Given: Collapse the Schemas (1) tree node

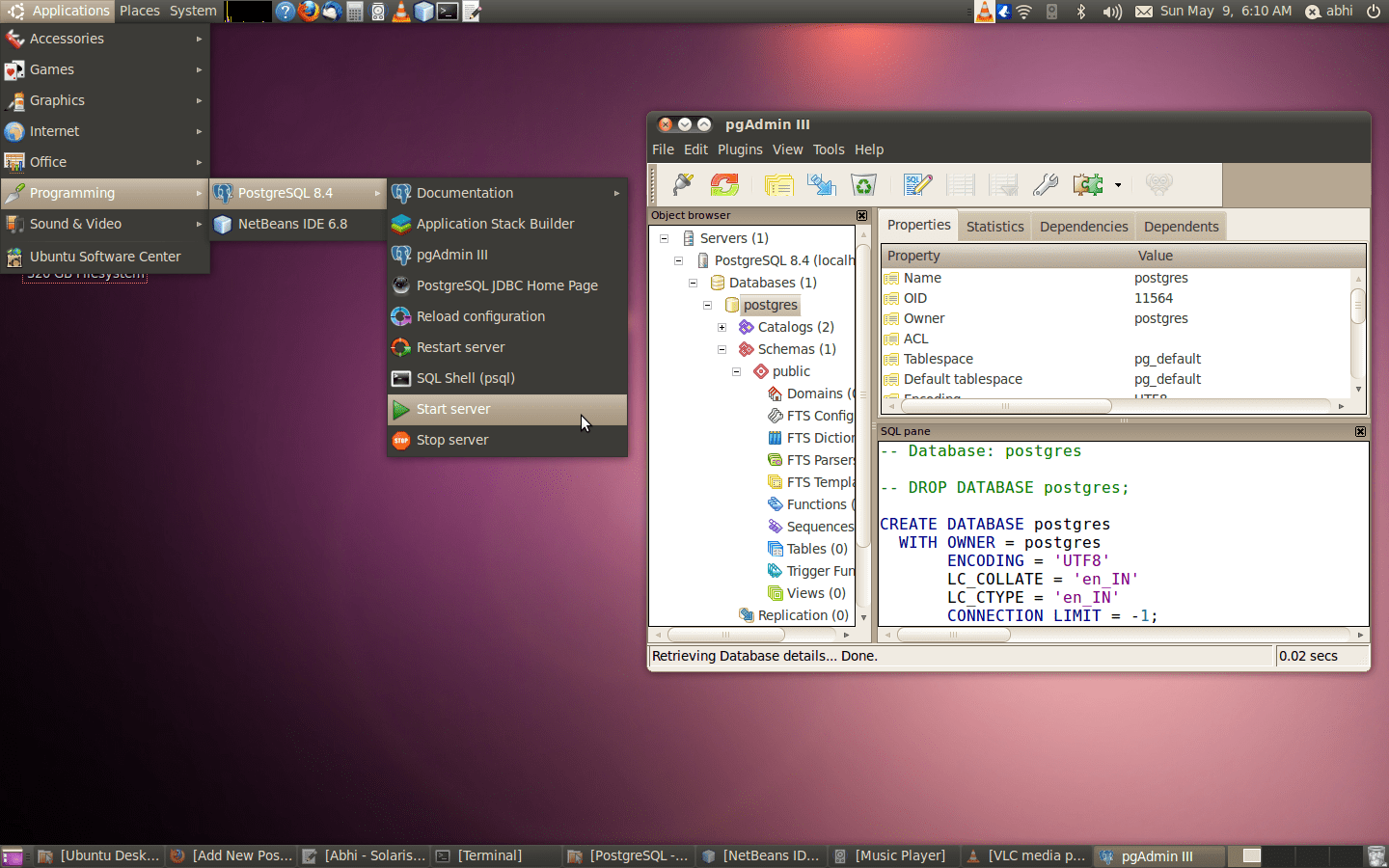Looking at the screenshot, I should [x=722, y=350].
